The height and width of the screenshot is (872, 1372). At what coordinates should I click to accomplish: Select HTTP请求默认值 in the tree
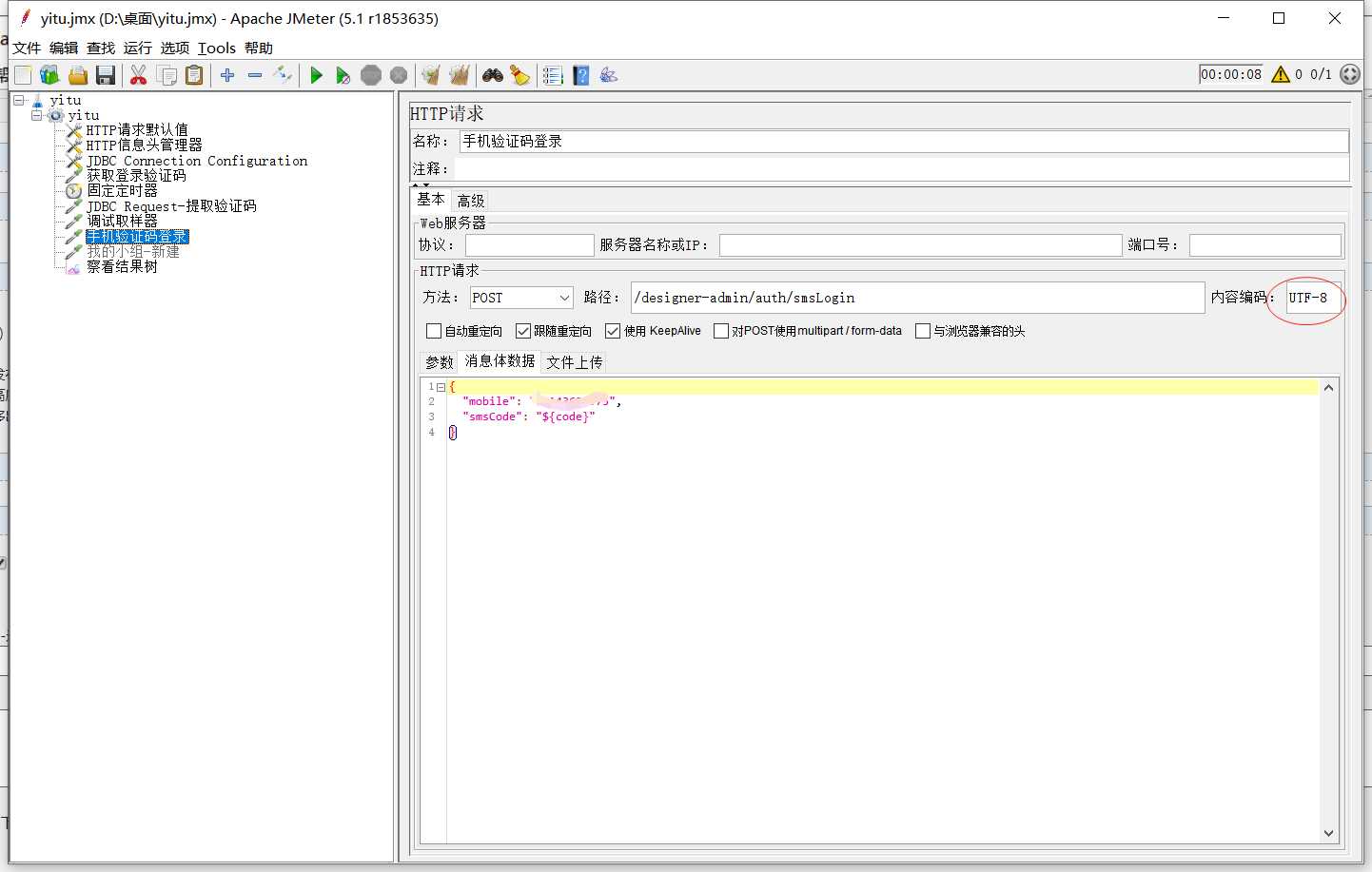coord(137,130)
